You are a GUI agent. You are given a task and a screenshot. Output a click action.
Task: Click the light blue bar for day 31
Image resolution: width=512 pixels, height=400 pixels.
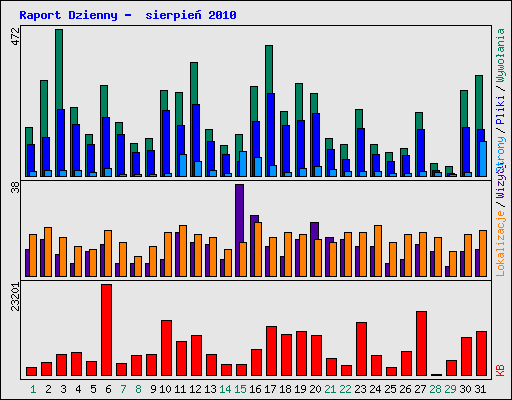pyautogui.click(x=483, y=159)
